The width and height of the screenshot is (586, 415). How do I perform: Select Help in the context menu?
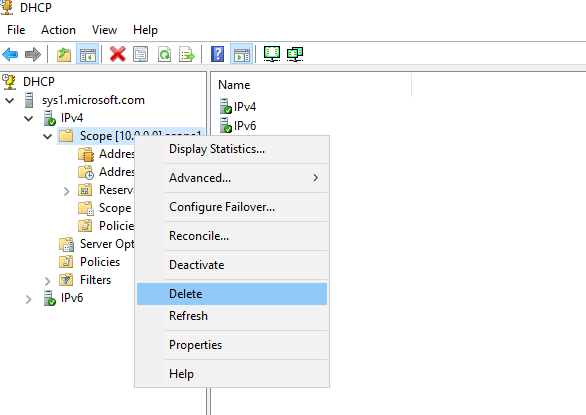coord(232,374)
